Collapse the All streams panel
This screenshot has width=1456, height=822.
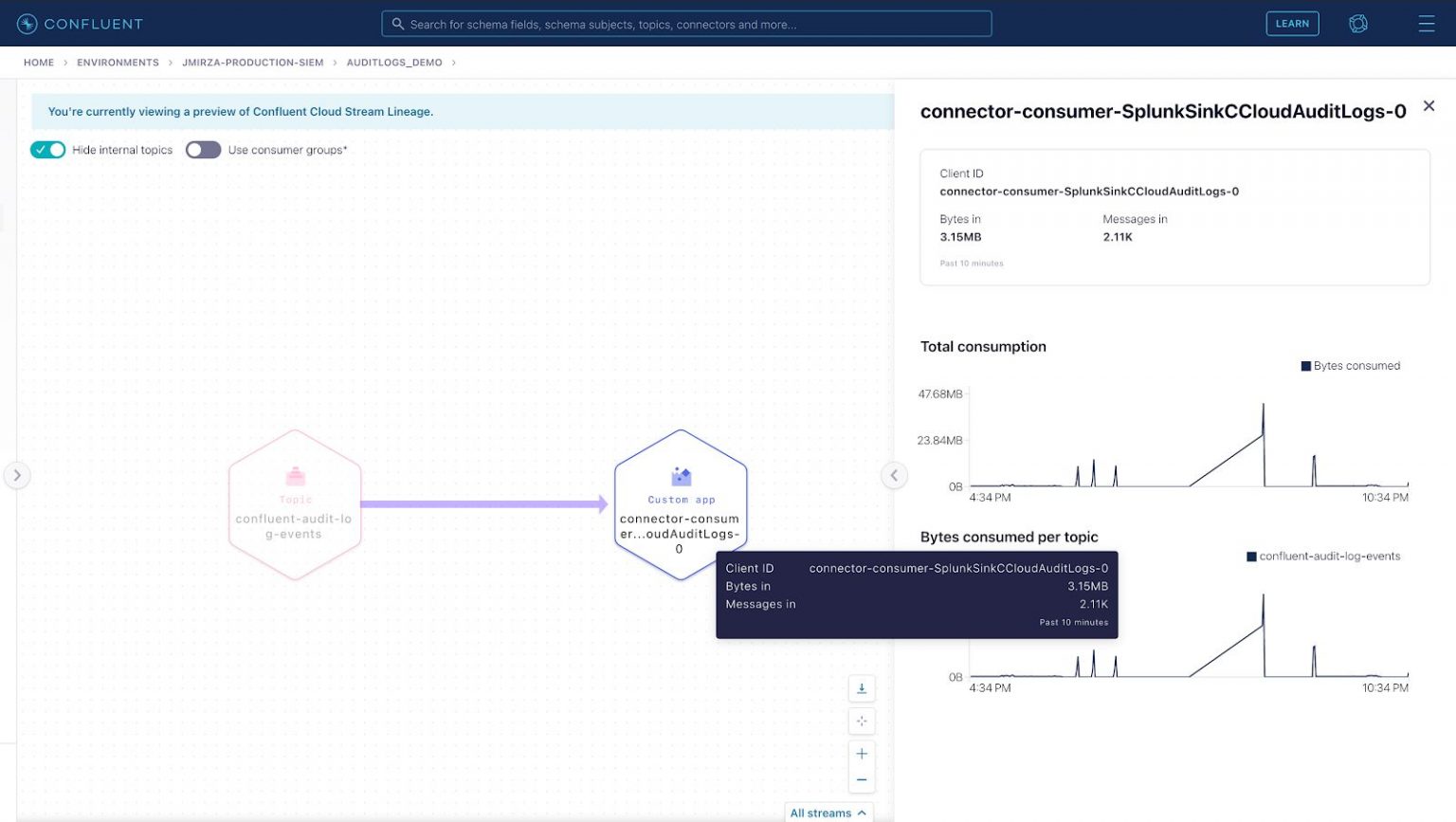tap(828, 813)
